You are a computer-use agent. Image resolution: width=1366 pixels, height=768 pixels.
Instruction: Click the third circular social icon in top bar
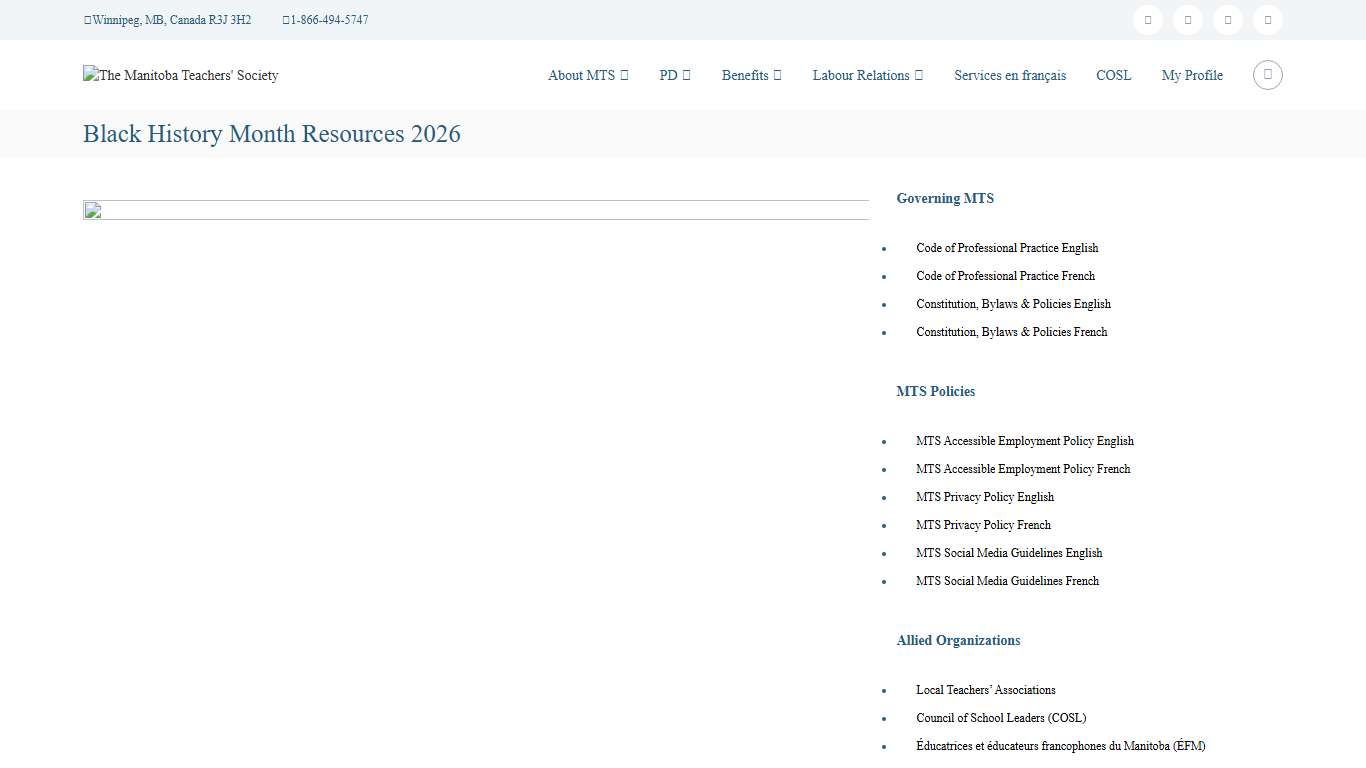point(1227,20)
